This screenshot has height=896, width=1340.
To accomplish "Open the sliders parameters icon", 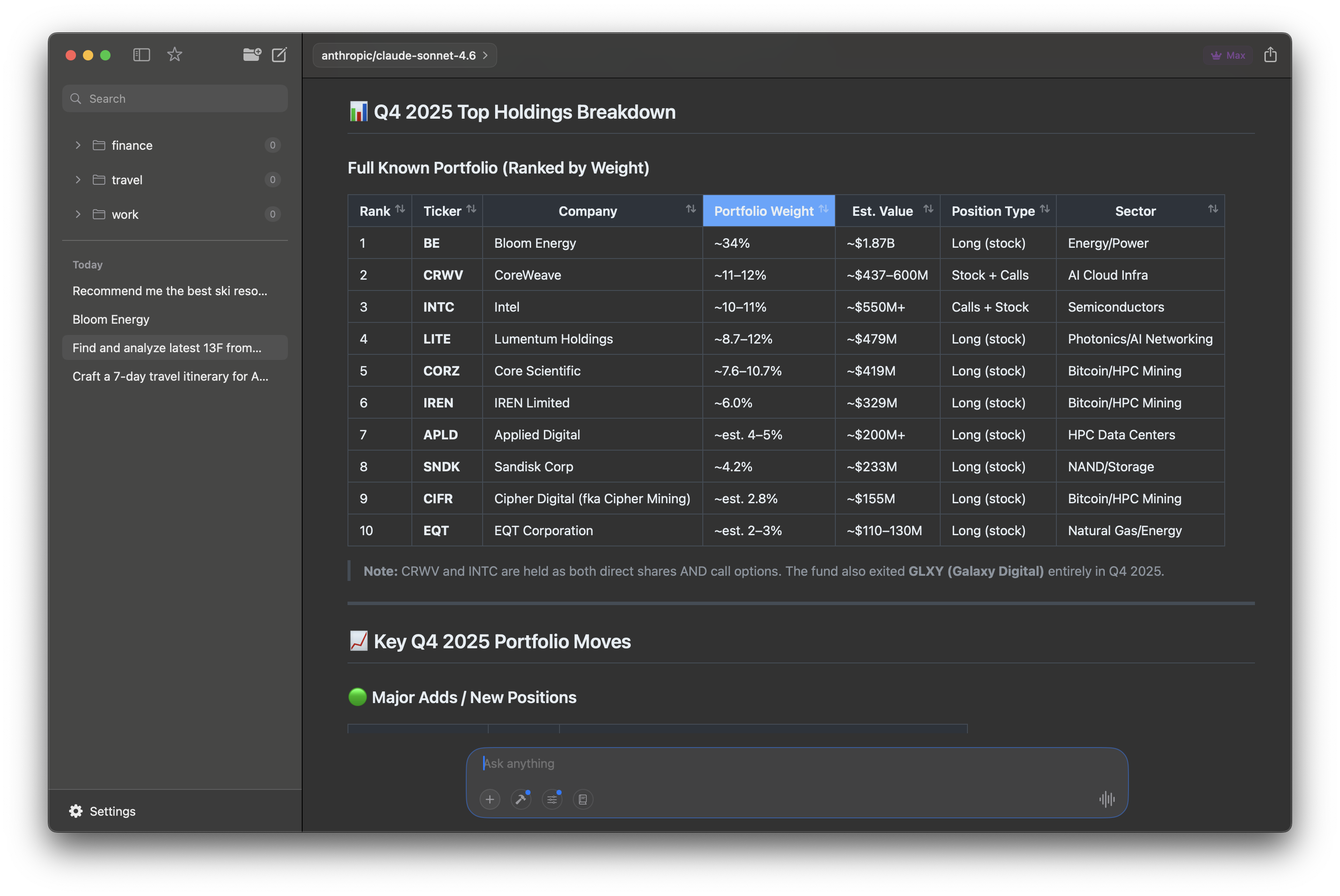I will pyautogui.click(x=552, y=799).
